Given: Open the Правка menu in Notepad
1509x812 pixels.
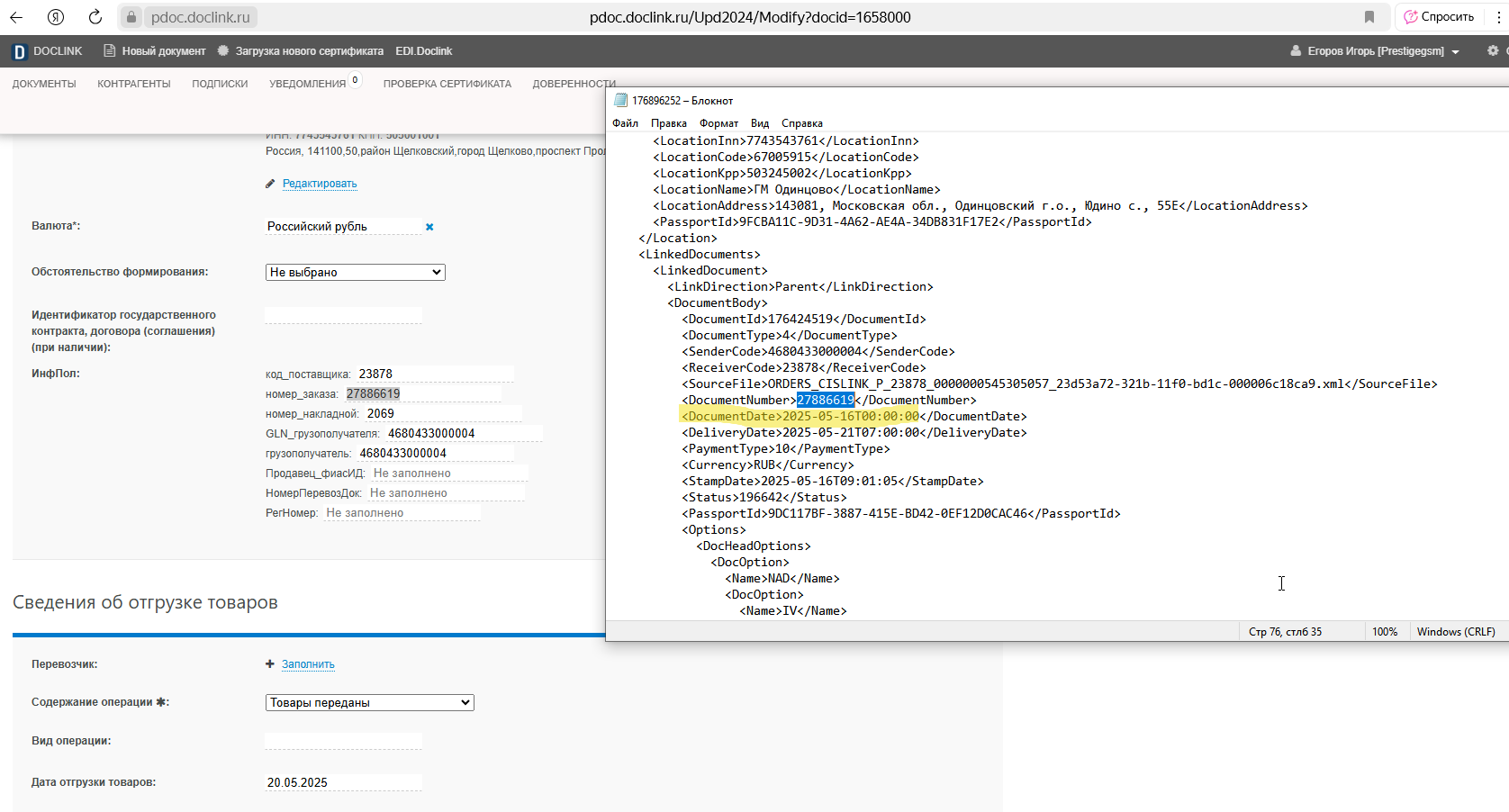Looking at the screenshot, I should (x=669, y=123).
